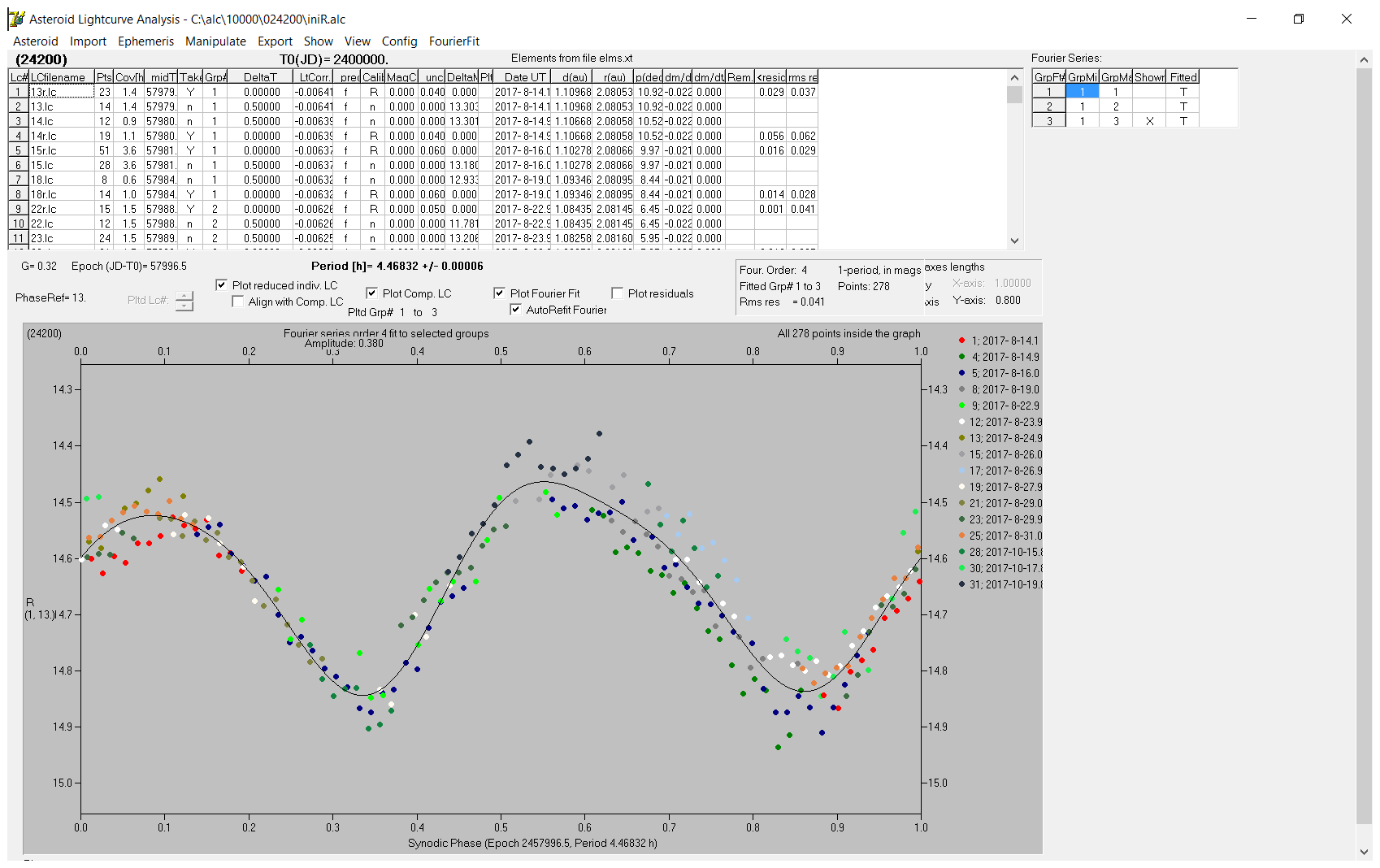Click the X-axis length value 1.00000

click(x=1013, y=284)
